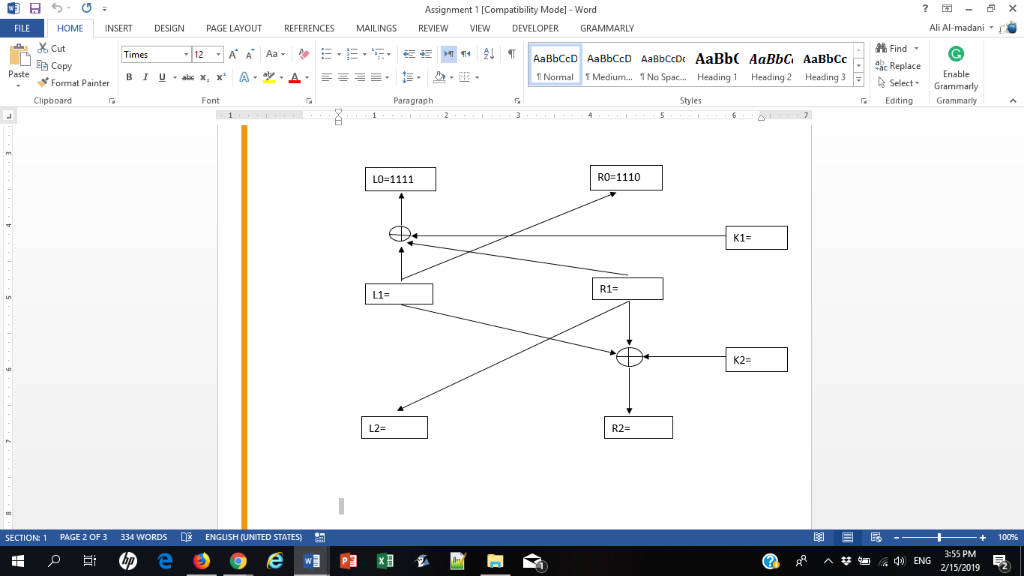
Task: Open the font size dropdown
Action: (x=217, y=54)
